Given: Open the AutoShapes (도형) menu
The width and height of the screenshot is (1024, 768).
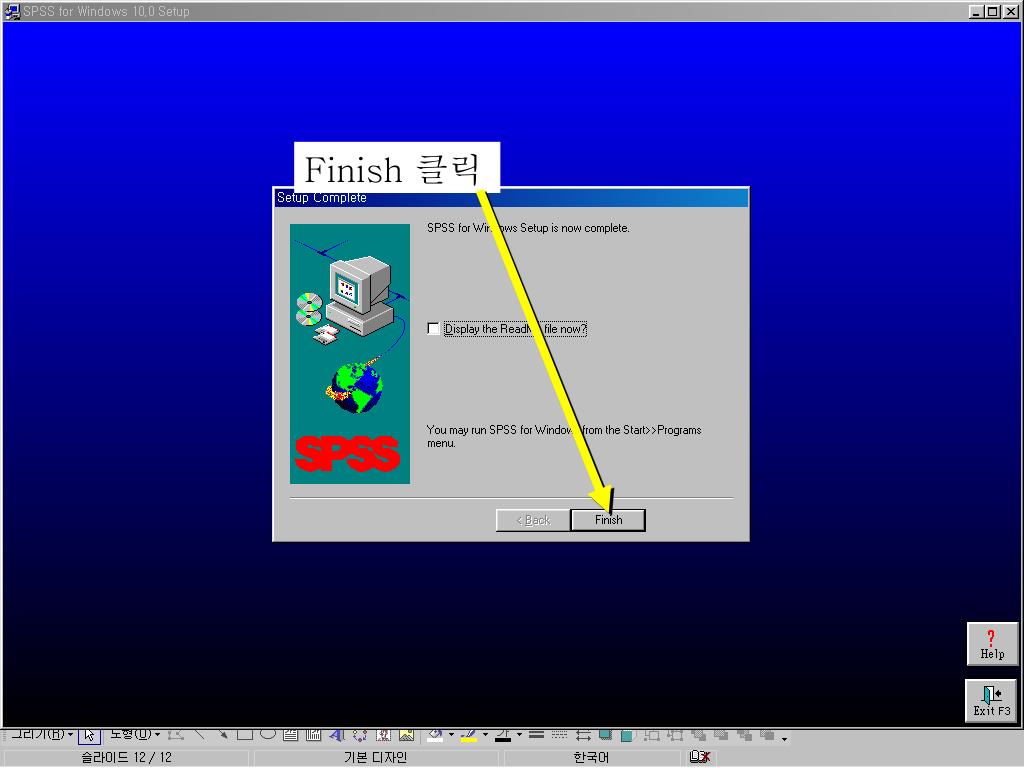Looking at the screenshot, I should point(134,734).
